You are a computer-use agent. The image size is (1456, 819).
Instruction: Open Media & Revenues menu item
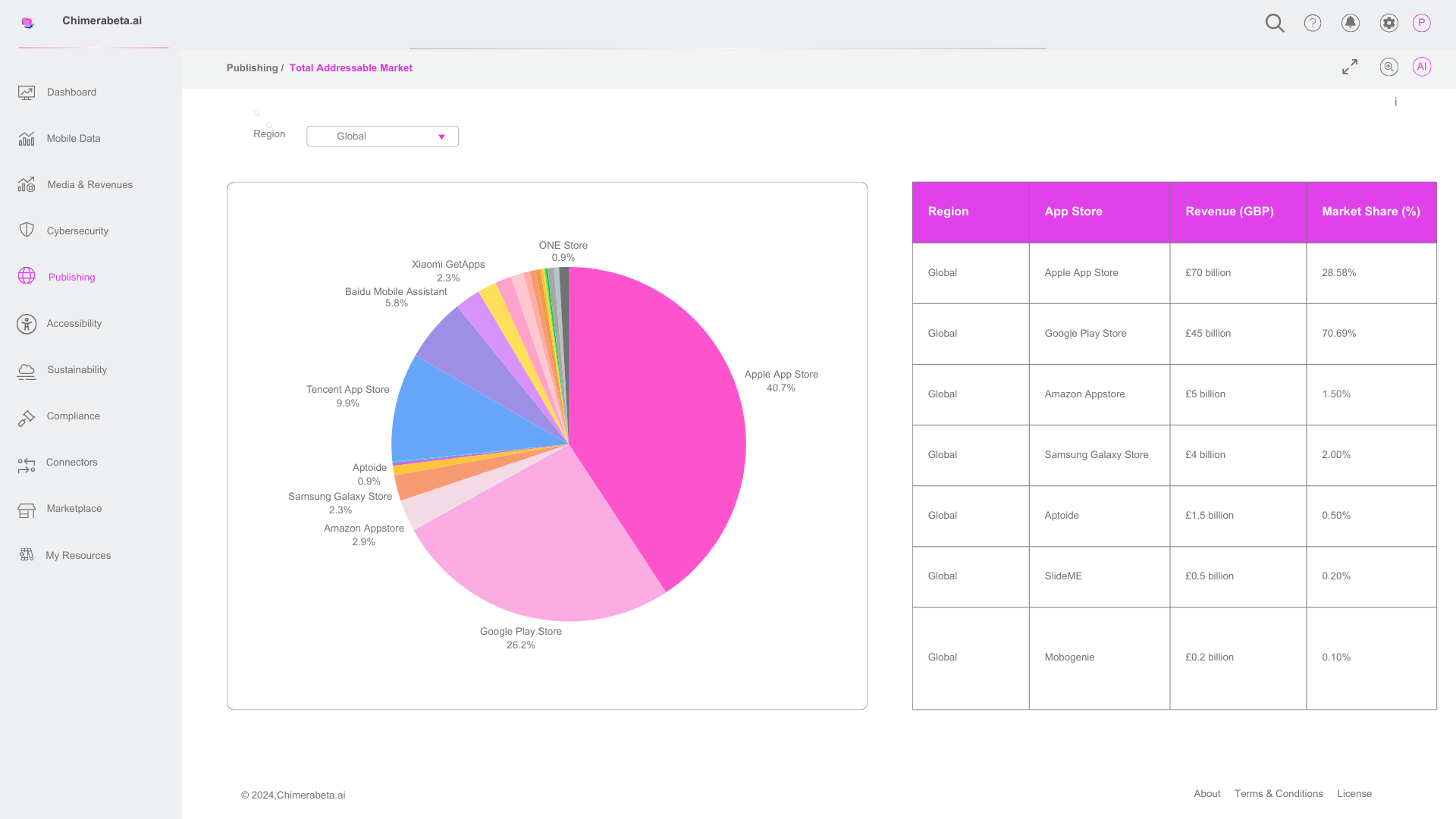(x=89, y=185)
